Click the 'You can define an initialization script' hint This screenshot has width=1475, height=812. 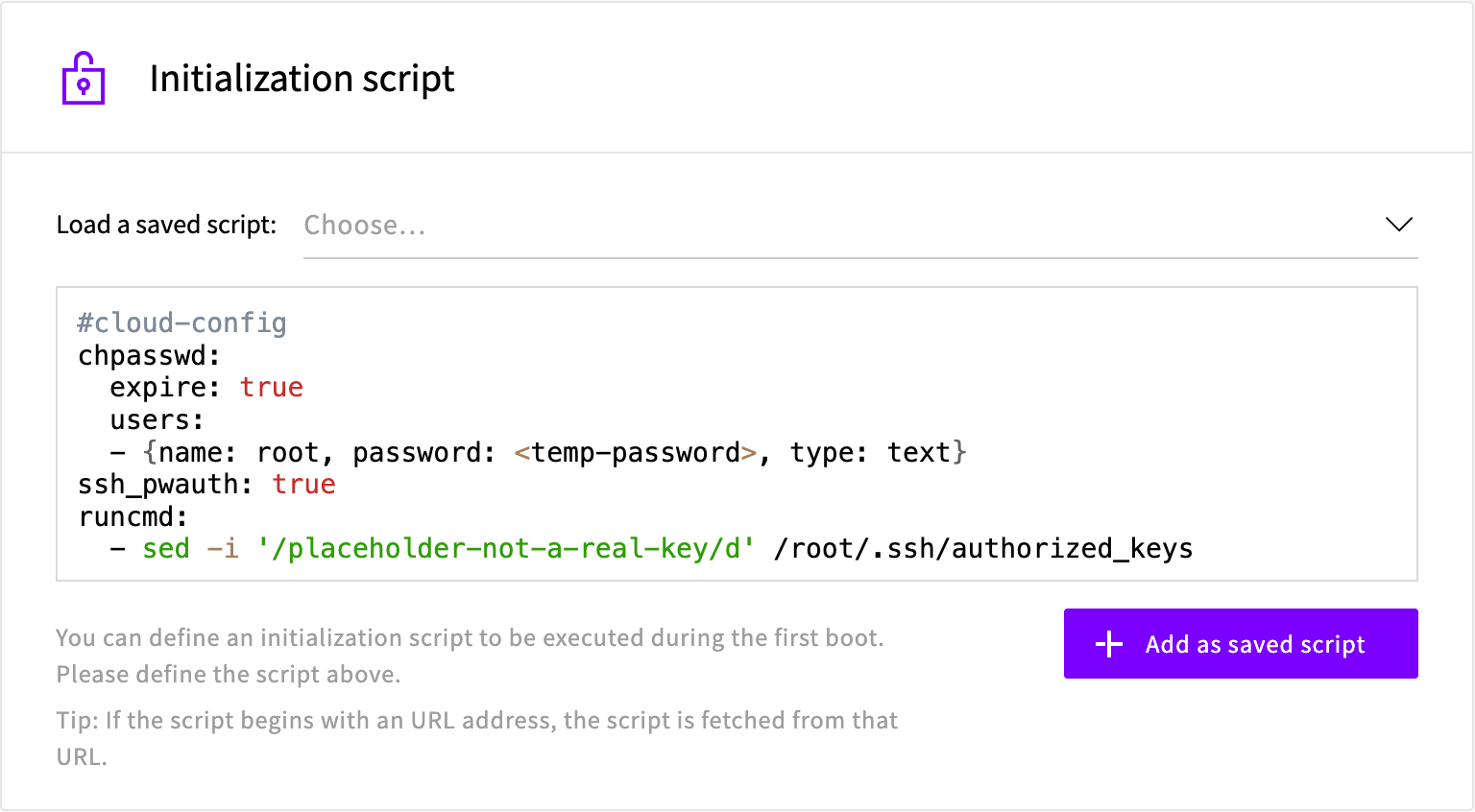click(470, 656)
